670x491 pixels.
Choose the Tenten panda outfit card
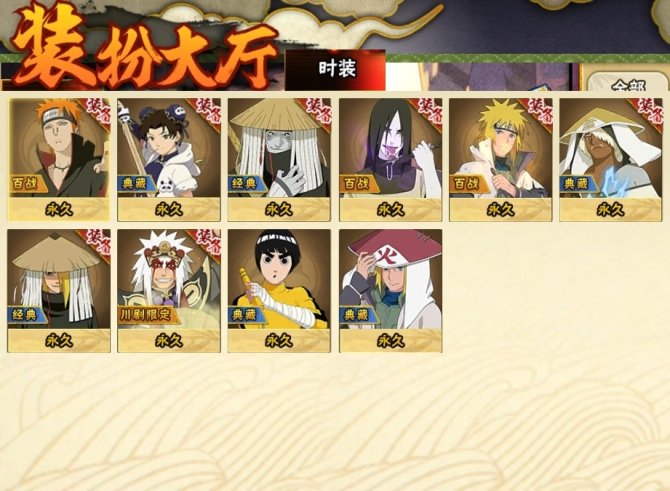(x=169, y=159)
